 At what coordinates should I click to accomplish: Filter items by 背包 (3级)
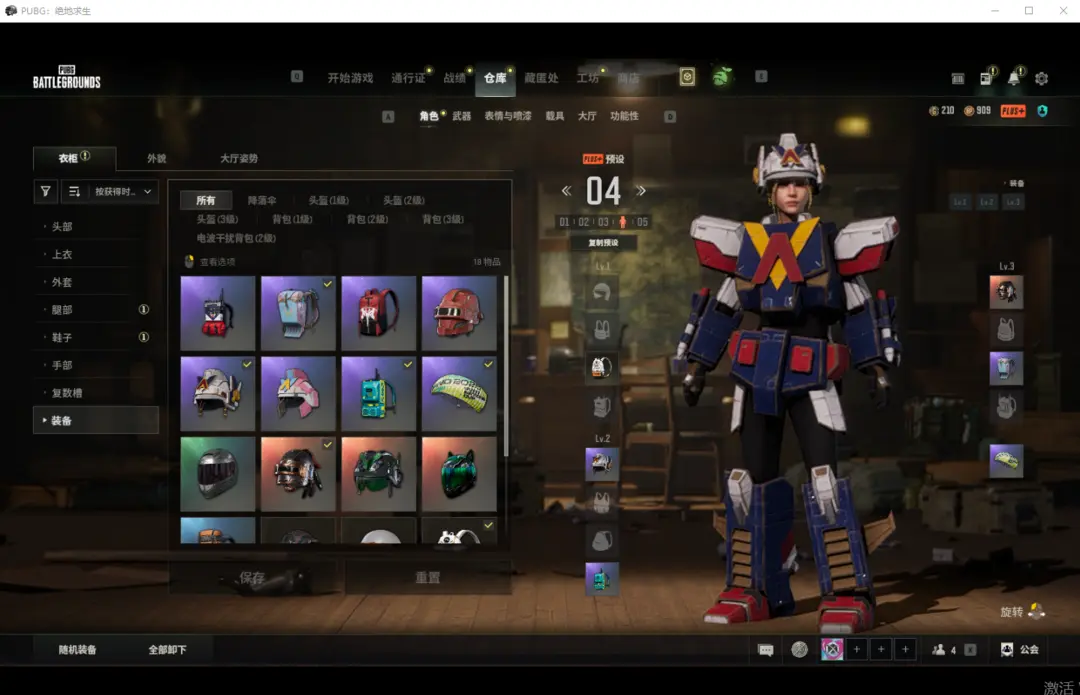pyautogui.click(x=442, y=219)
